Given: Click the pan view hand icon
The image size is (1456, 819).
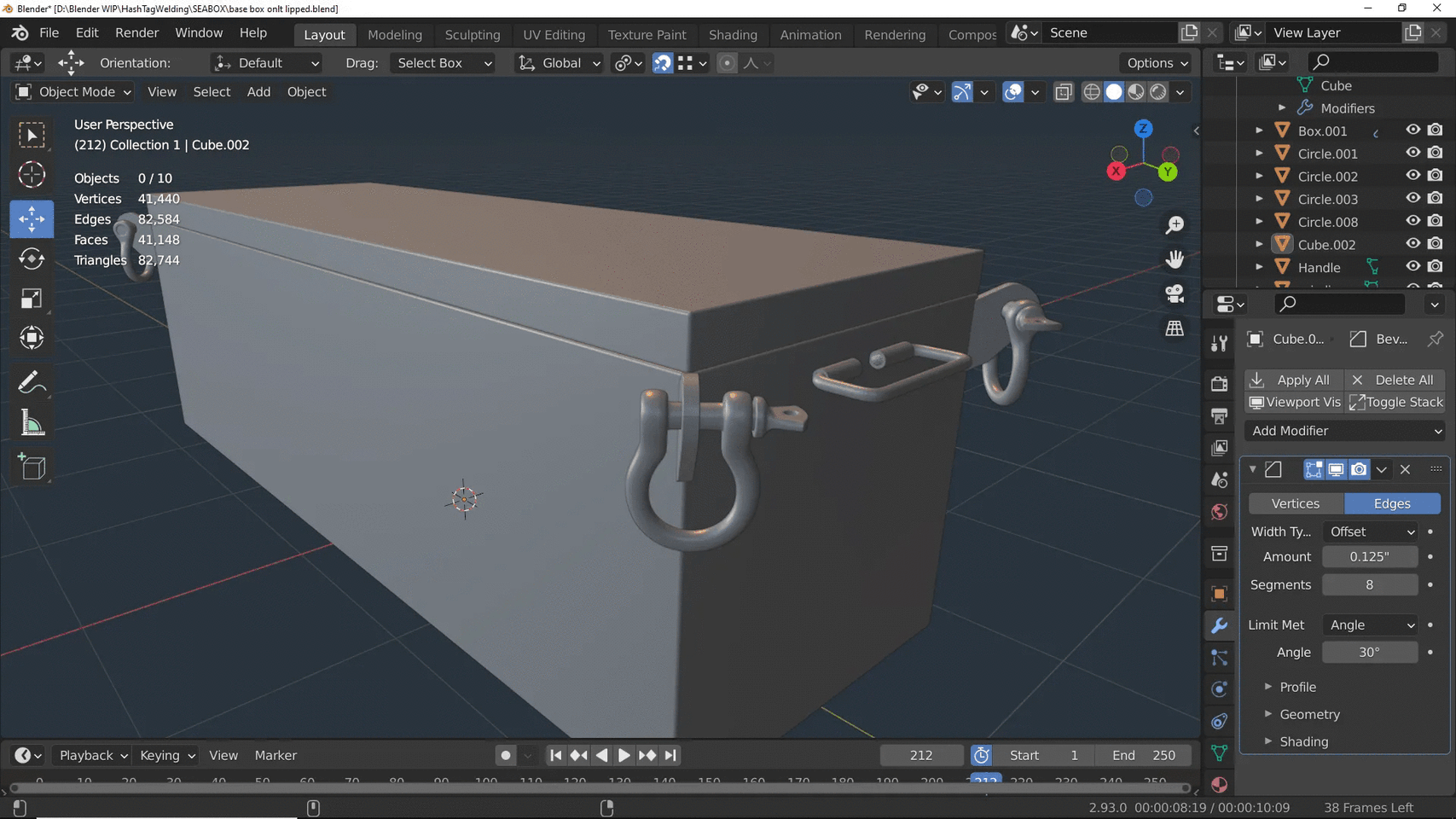Looking at the screenshot, I should click(x=1175, y=258).
